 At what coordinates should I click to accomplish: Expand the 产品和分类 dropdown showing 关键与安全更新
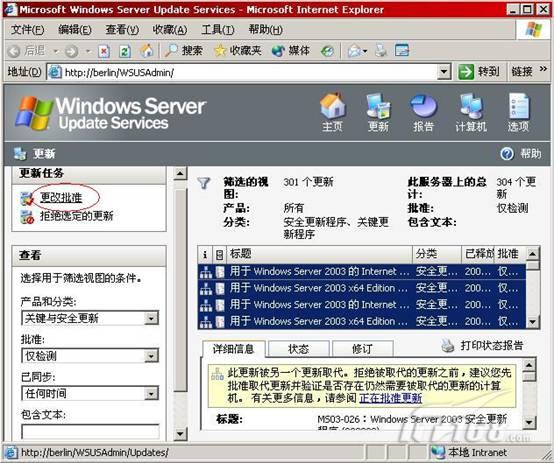pos(151,318)
